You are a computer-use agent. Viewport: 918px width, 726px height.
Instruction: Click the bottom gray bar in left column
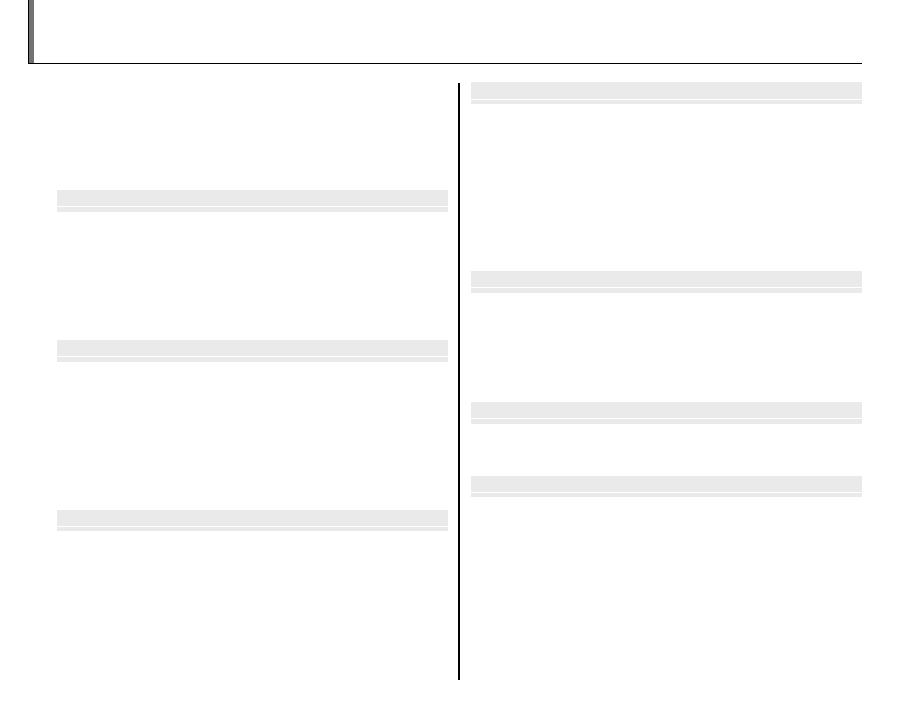[x=252, y=519]
